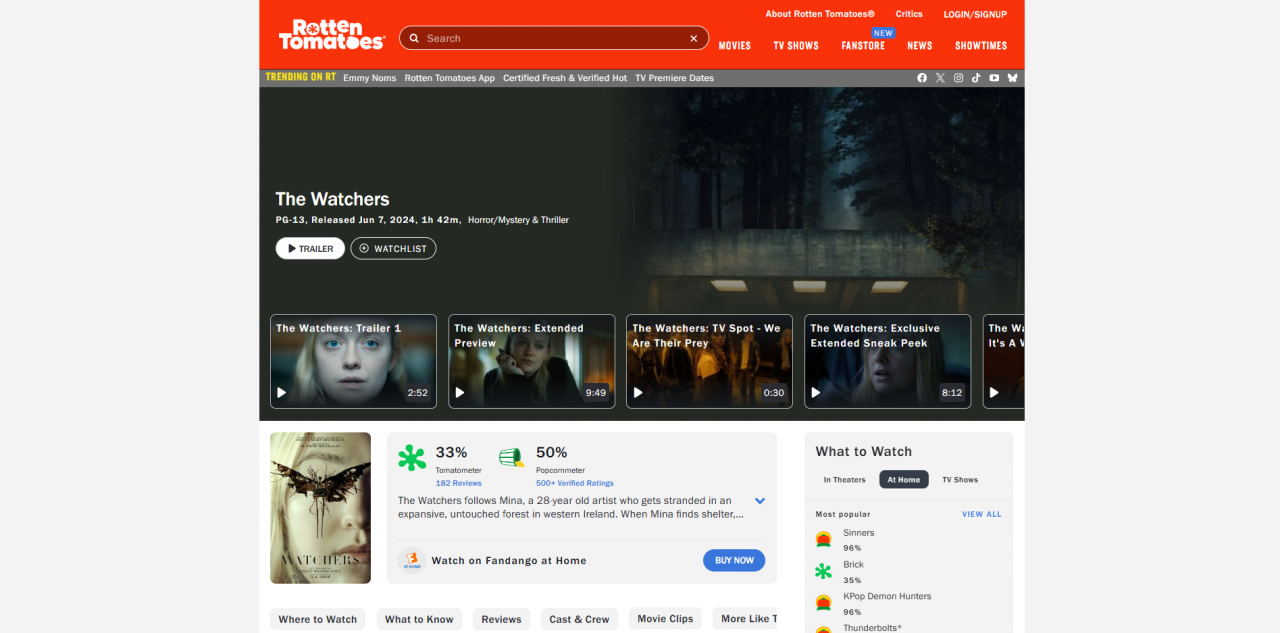Screen dimensions: 1280x633
Task: Open the 182 Reviews link
Action: click(459, 483)
